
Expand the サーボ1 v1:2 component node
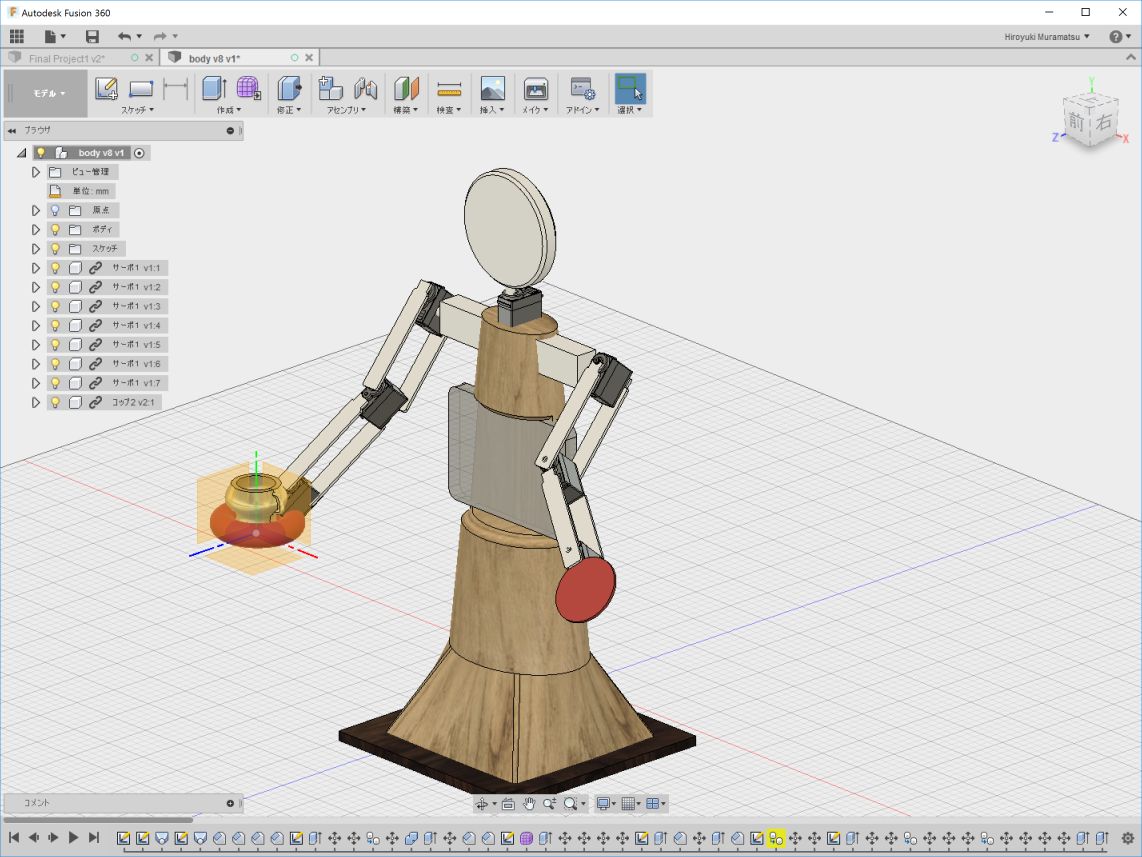point(35,287)
